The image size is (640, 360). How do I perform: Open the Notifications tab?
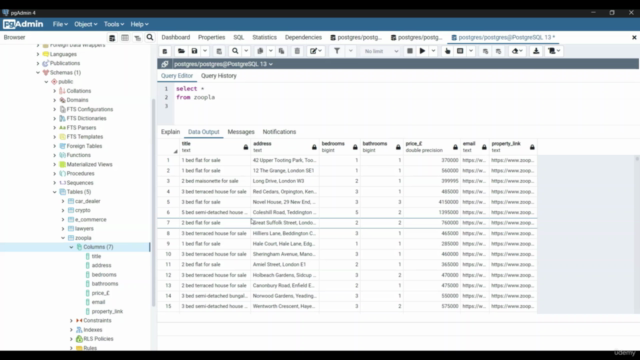pyautogui.click(x=279, y=132)
